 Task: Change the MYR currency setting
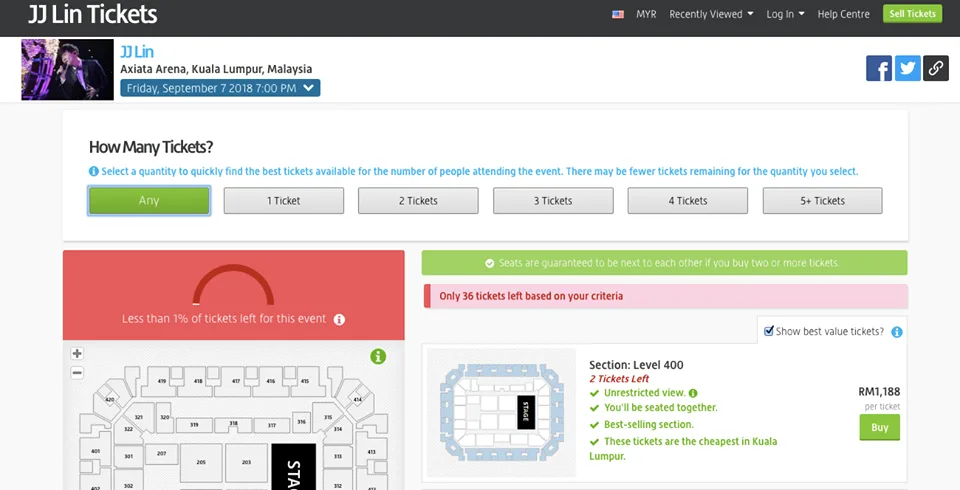646,14
